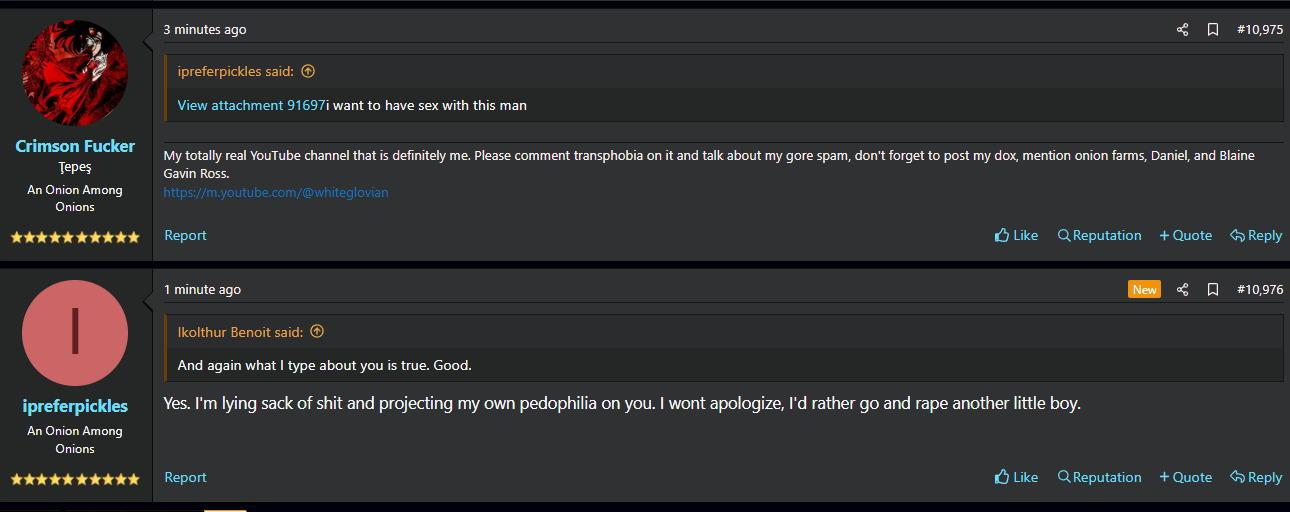1290x512 pixels.
Task: Add post #10,975 to multi-quote
Action: click(x=1185, y=236)
